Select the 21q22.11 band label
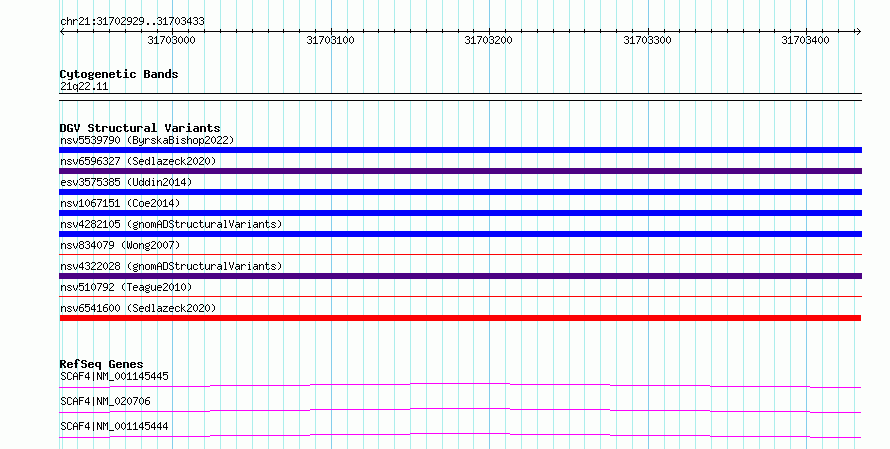Image resolution: width=890 pixels, height=449 pixels. 84,86
